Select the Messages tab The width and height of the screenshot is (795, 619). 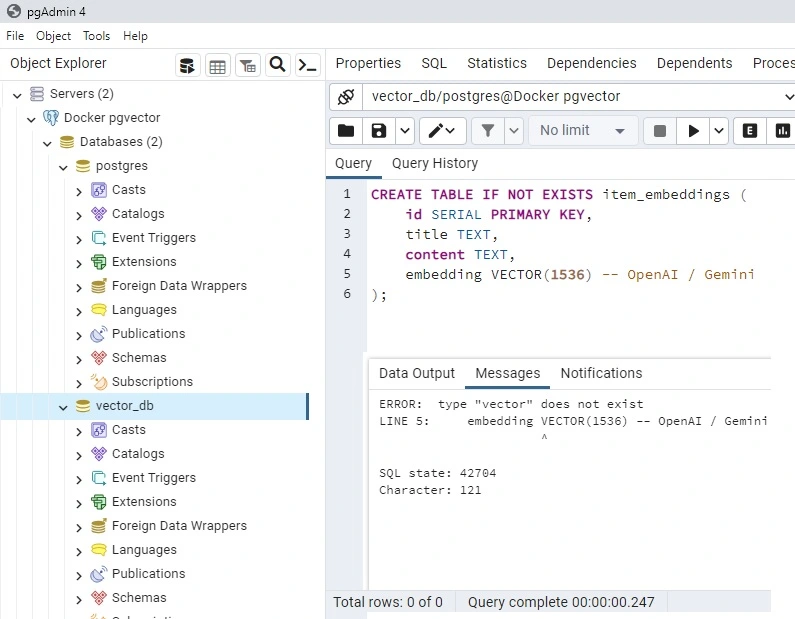[508, 373]
